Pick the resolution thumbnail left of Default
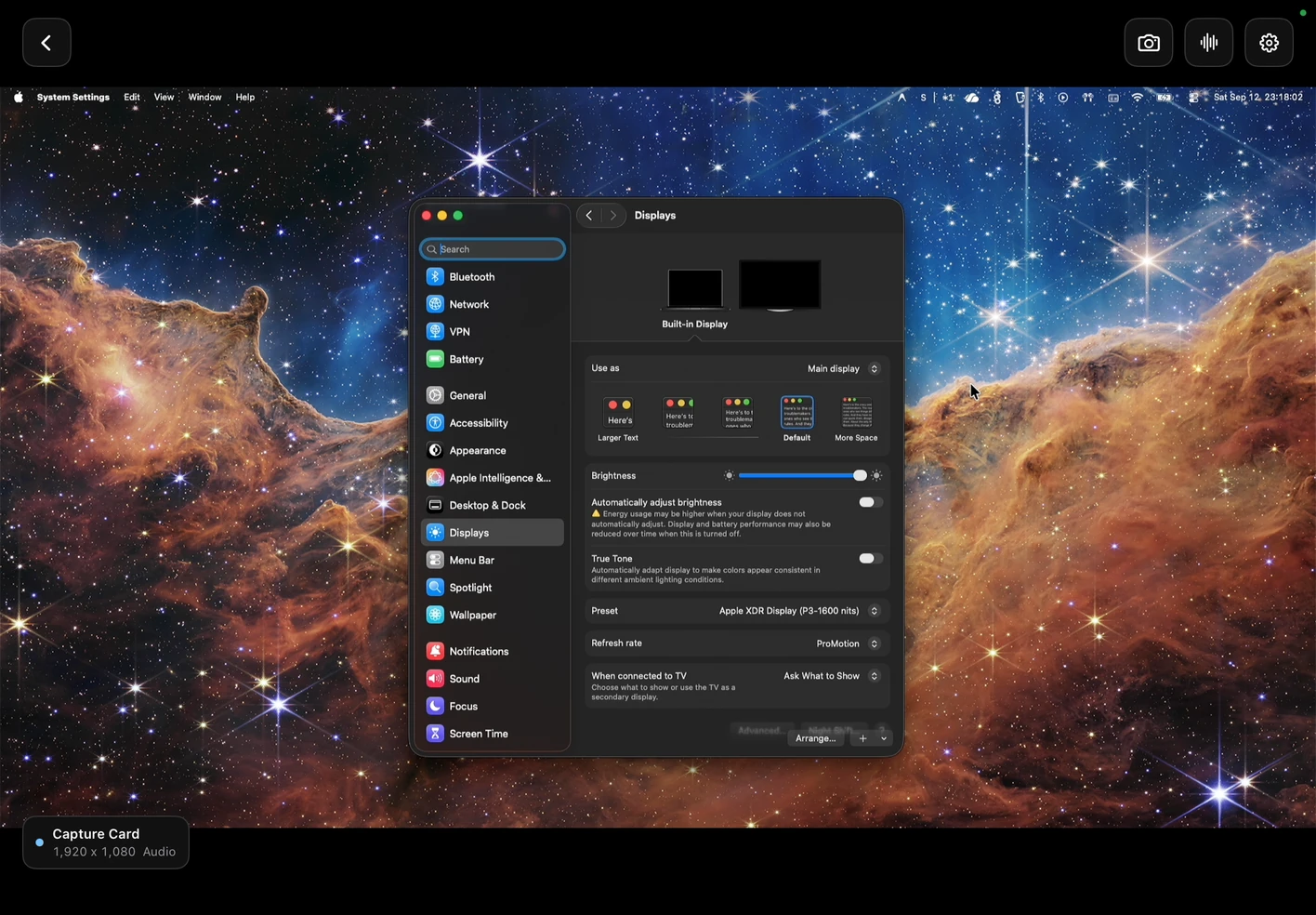The image size is (1316, 915). pyautogui.click(x=739, y=413)
